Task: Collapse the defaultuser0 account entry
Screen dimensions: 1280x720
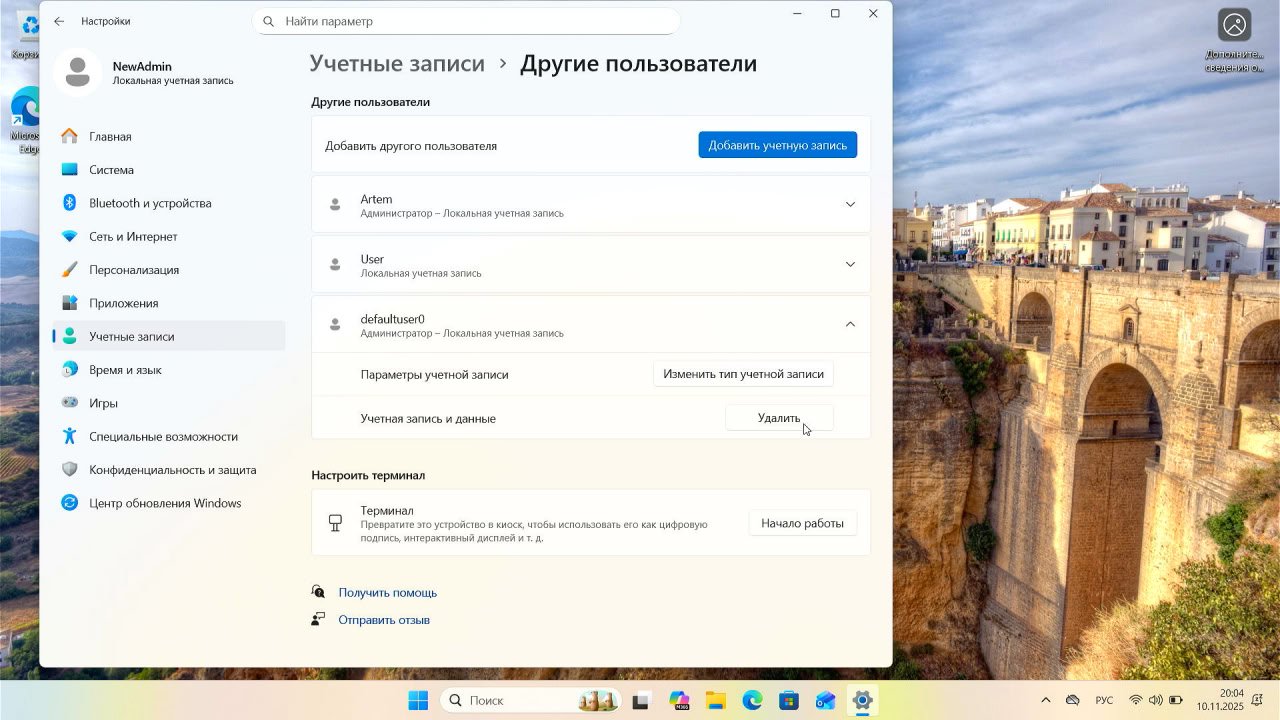Action: (849, 323)
